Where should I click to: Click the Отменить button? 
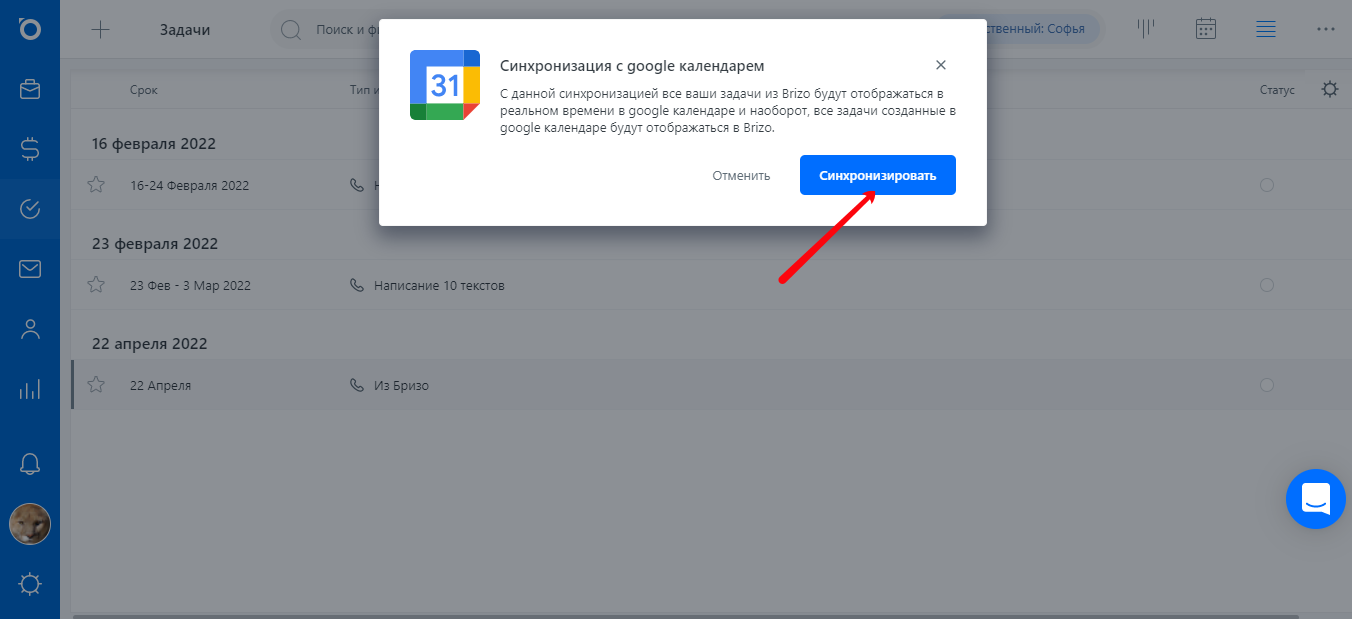pyautogui.click(x=741, y=175)
